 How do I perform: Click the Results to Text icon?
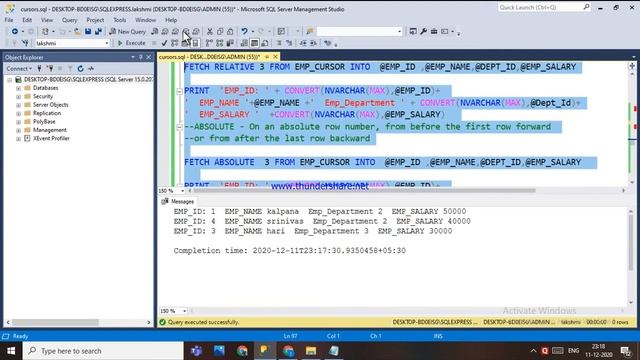(244, 43)
